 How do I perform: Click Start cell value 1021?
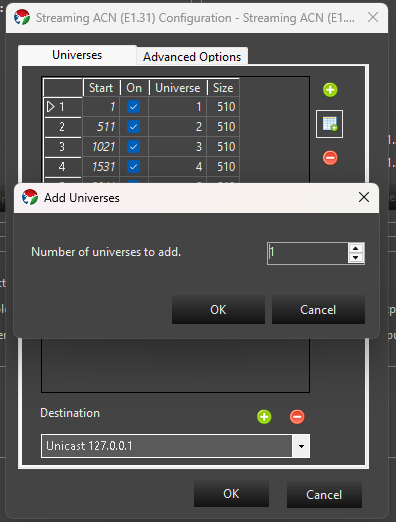pos(101,147)
